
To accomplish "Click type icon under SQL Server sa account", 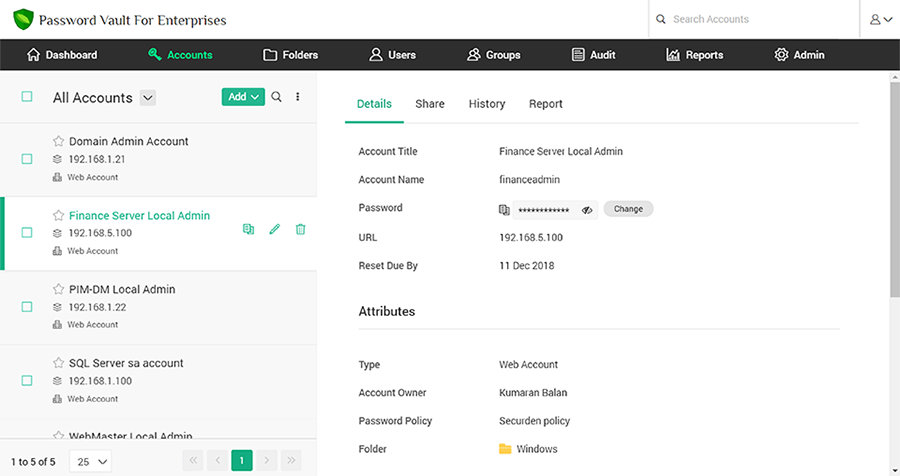I will pyautogui.click(x=57, y=398).
